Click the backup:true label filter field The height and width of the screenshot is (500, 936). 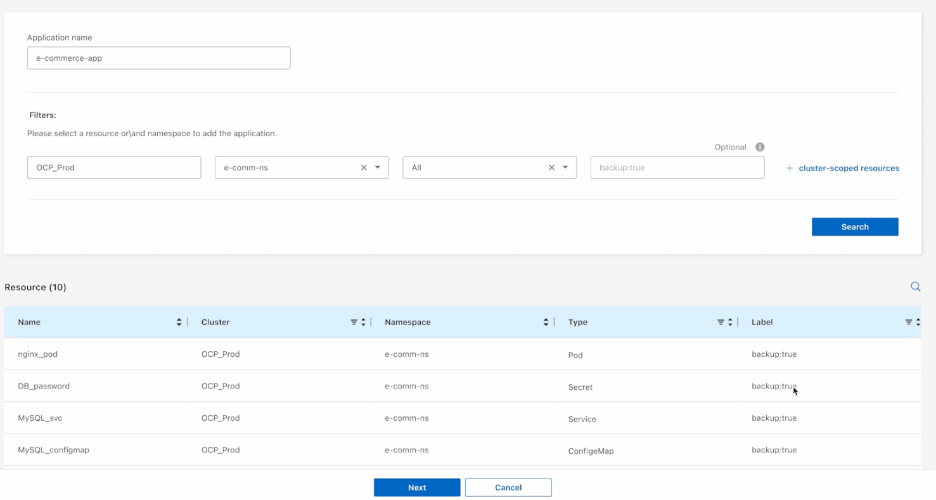[x=677, y=168]
